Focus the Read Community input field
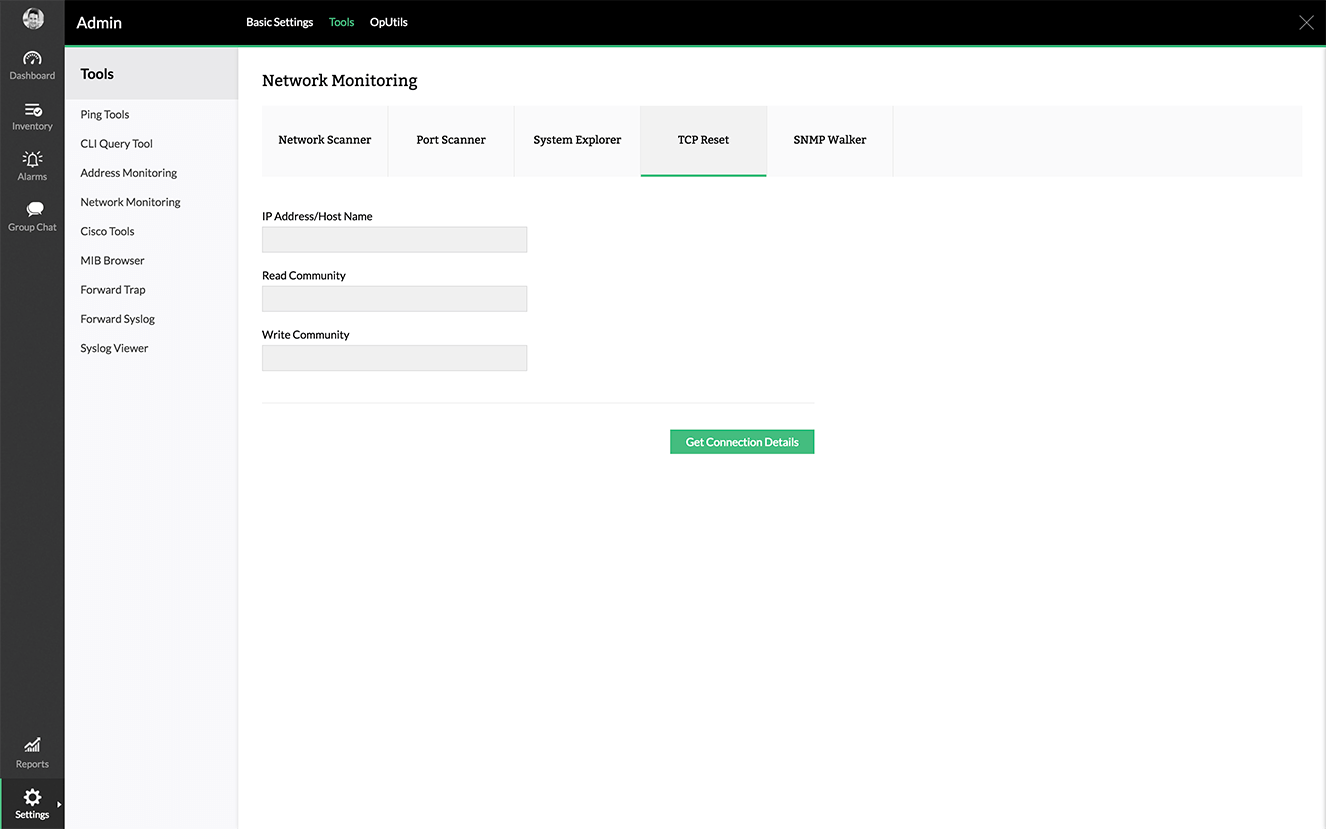 tap(394, 298)
